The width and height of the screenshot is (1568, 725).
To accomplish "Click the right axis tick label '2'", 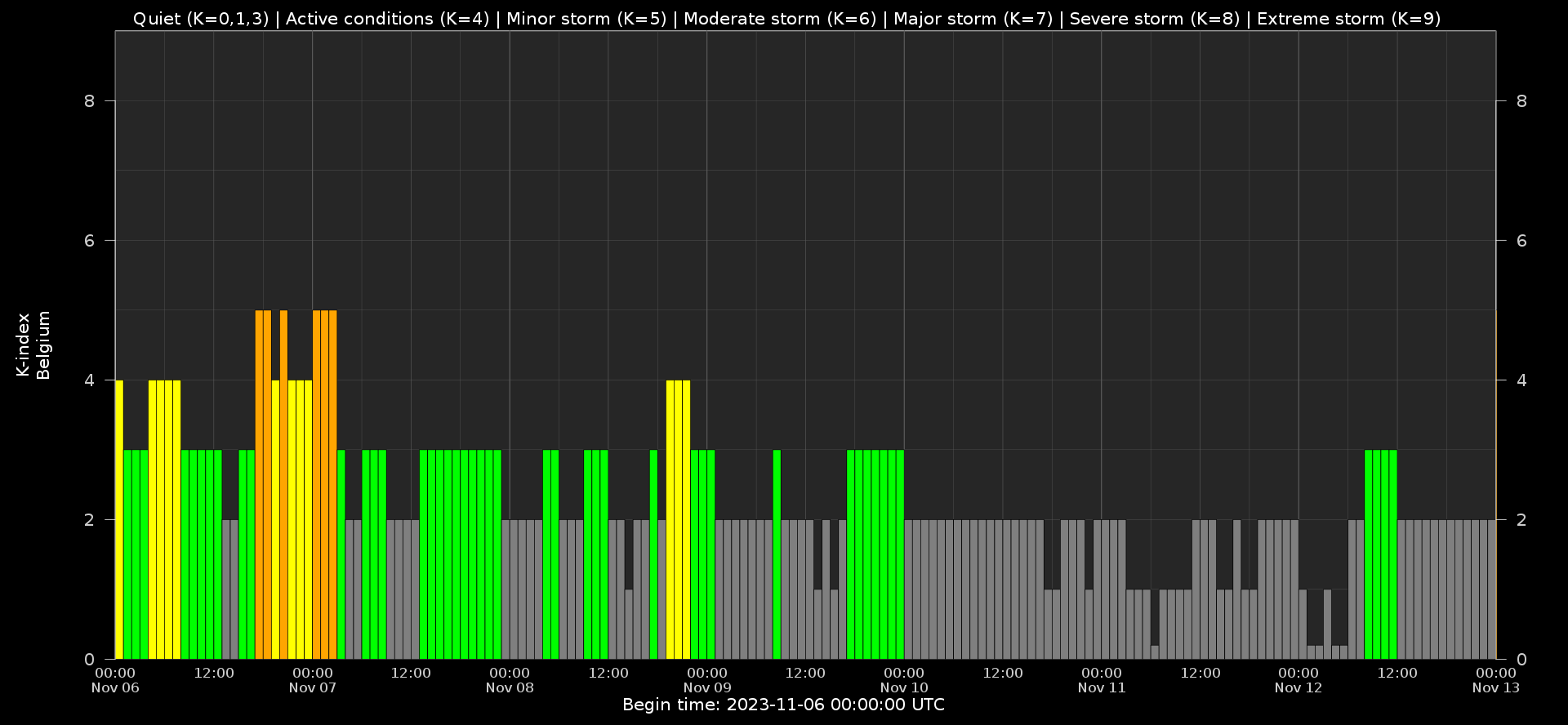I will pyautogui.click(x=1521, y=519).
